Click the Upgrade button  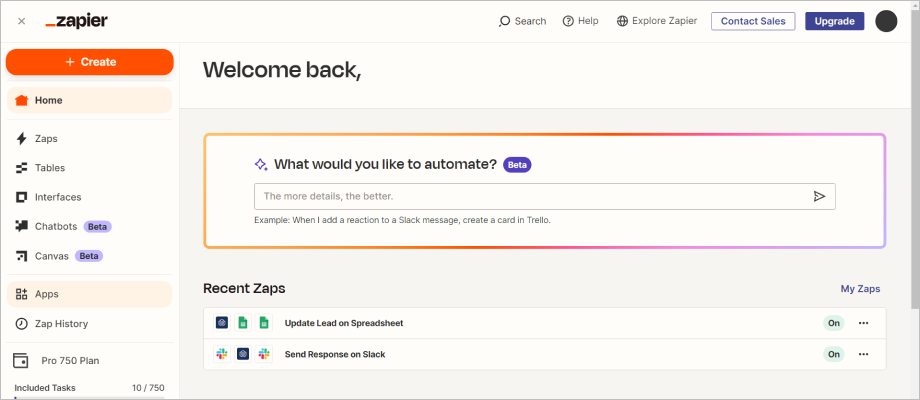[834, 21]
